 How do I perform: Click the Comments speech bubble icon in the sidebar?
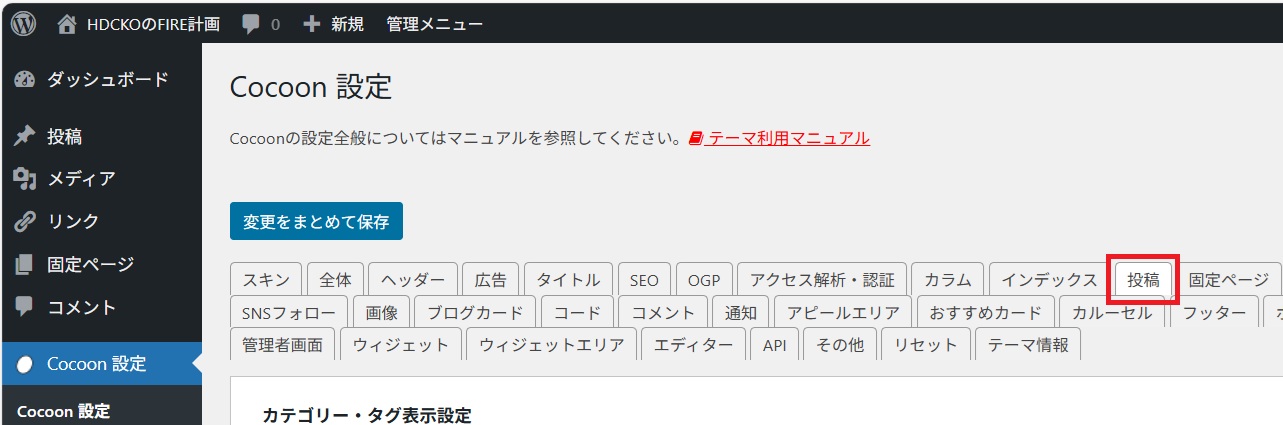(25, 307)
